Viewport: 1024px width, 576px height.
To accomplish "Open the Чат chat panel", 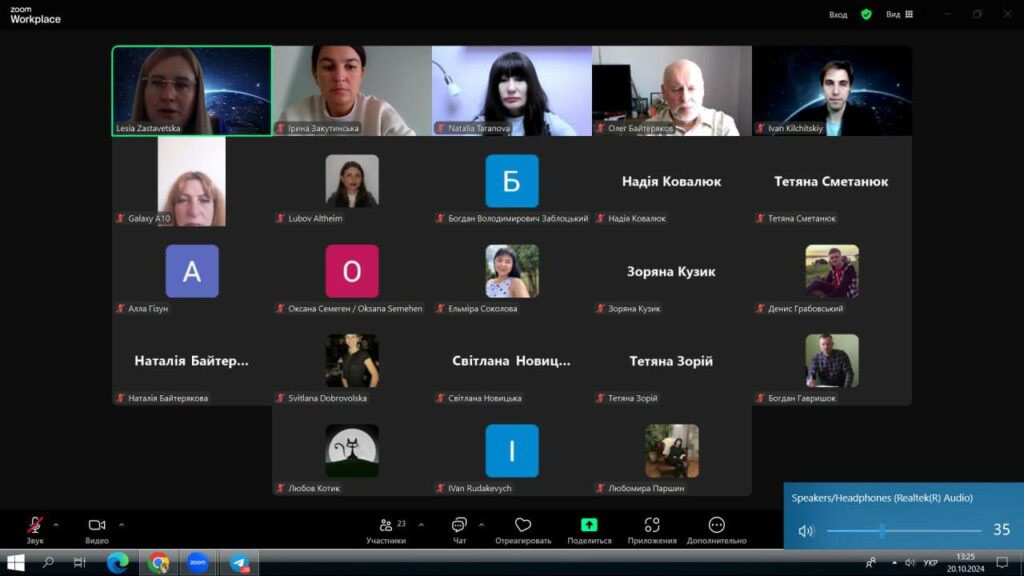I will tap(459, 528).
